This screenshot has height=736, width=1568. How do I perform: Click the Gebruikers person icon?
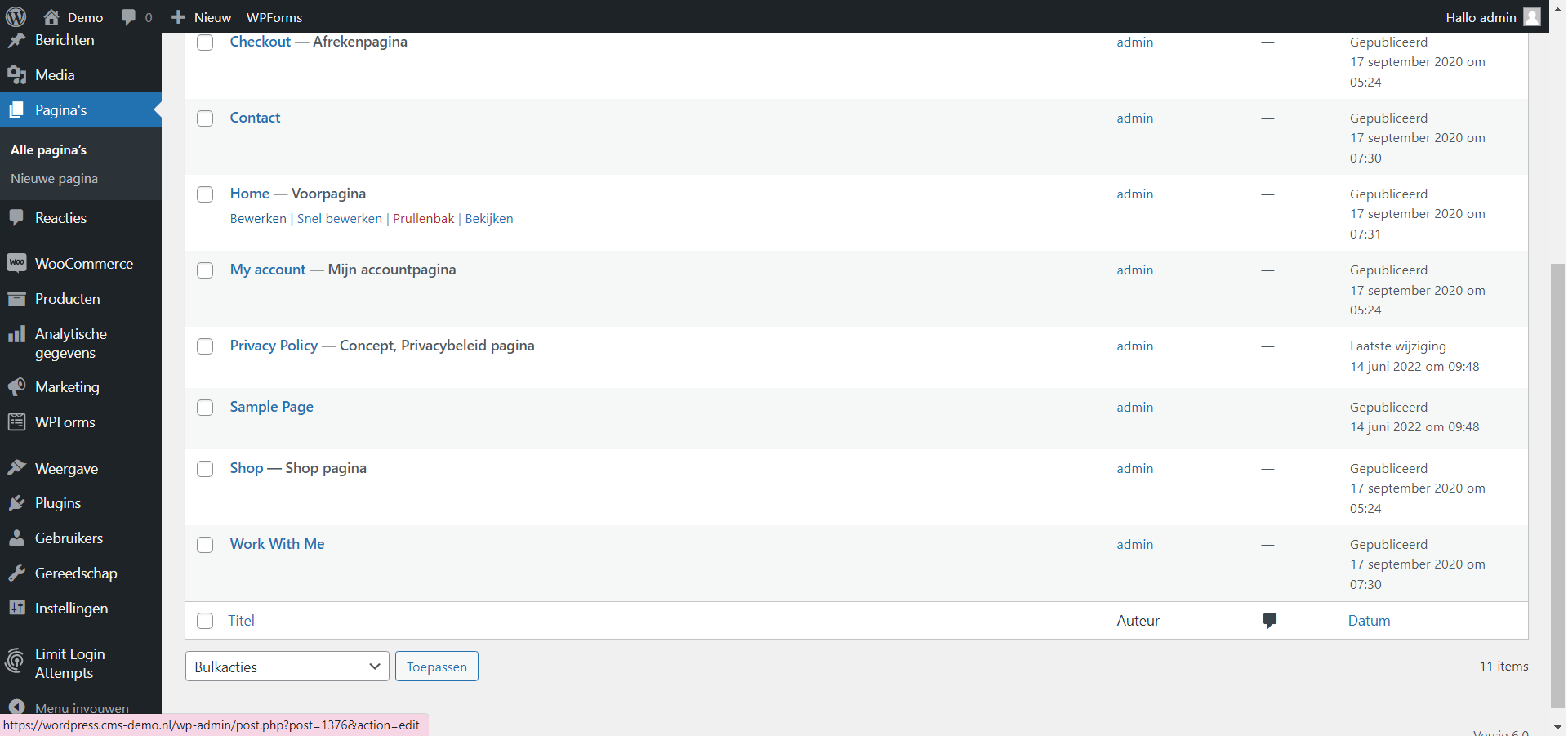coord(16,538)
